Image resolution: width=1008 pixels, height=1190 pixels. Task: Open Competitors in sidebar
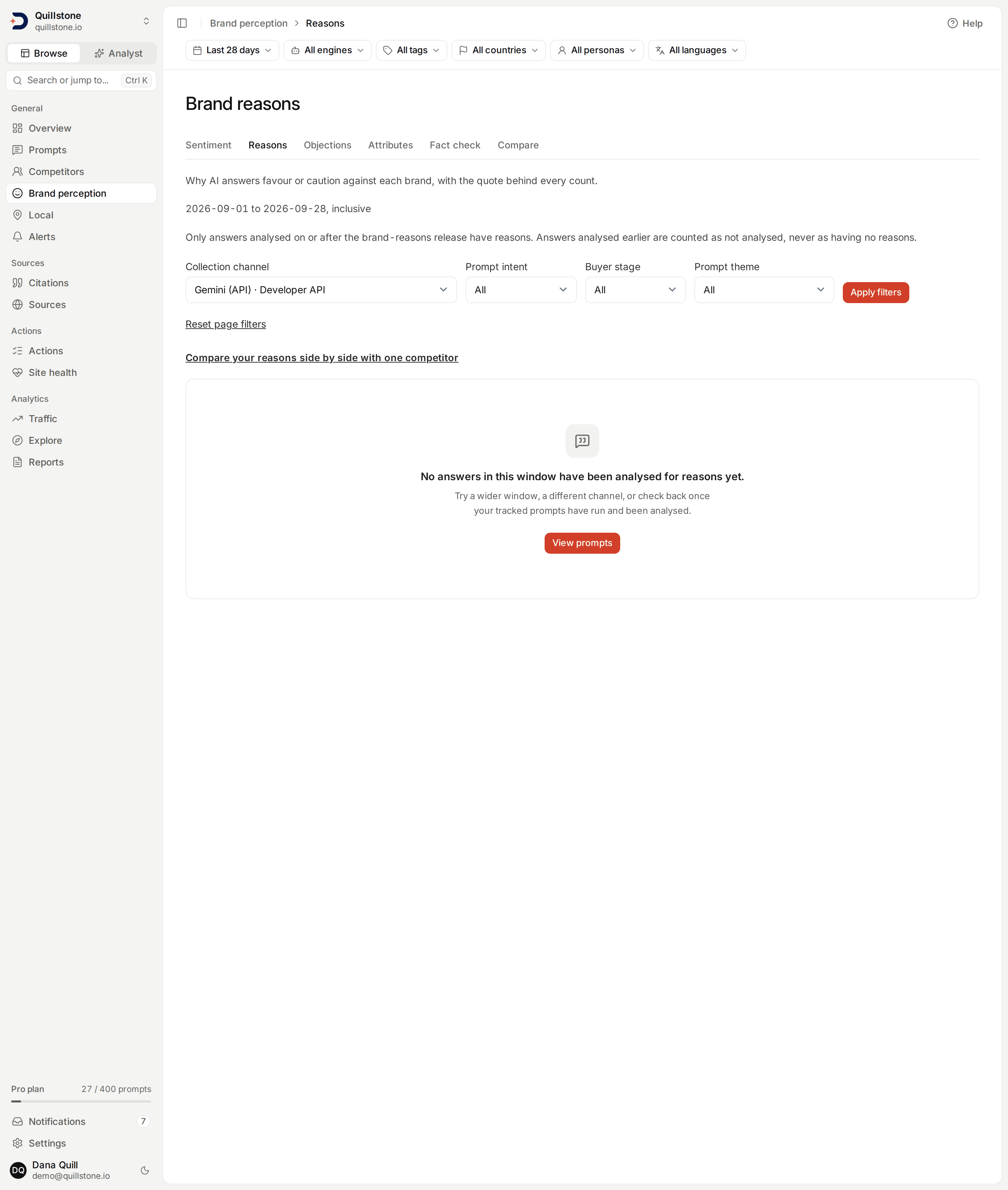tap(81, 171)
